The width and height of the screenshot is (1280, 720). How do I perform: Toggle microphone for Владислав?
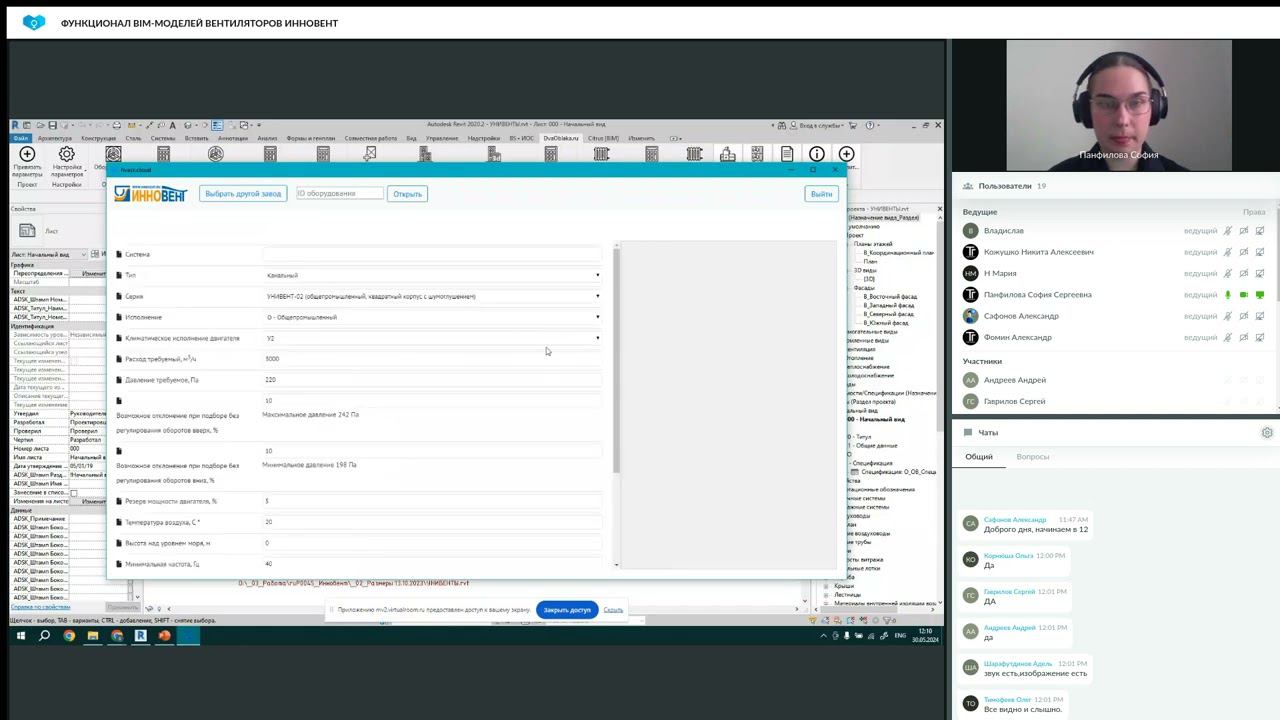pos(1228,231)
